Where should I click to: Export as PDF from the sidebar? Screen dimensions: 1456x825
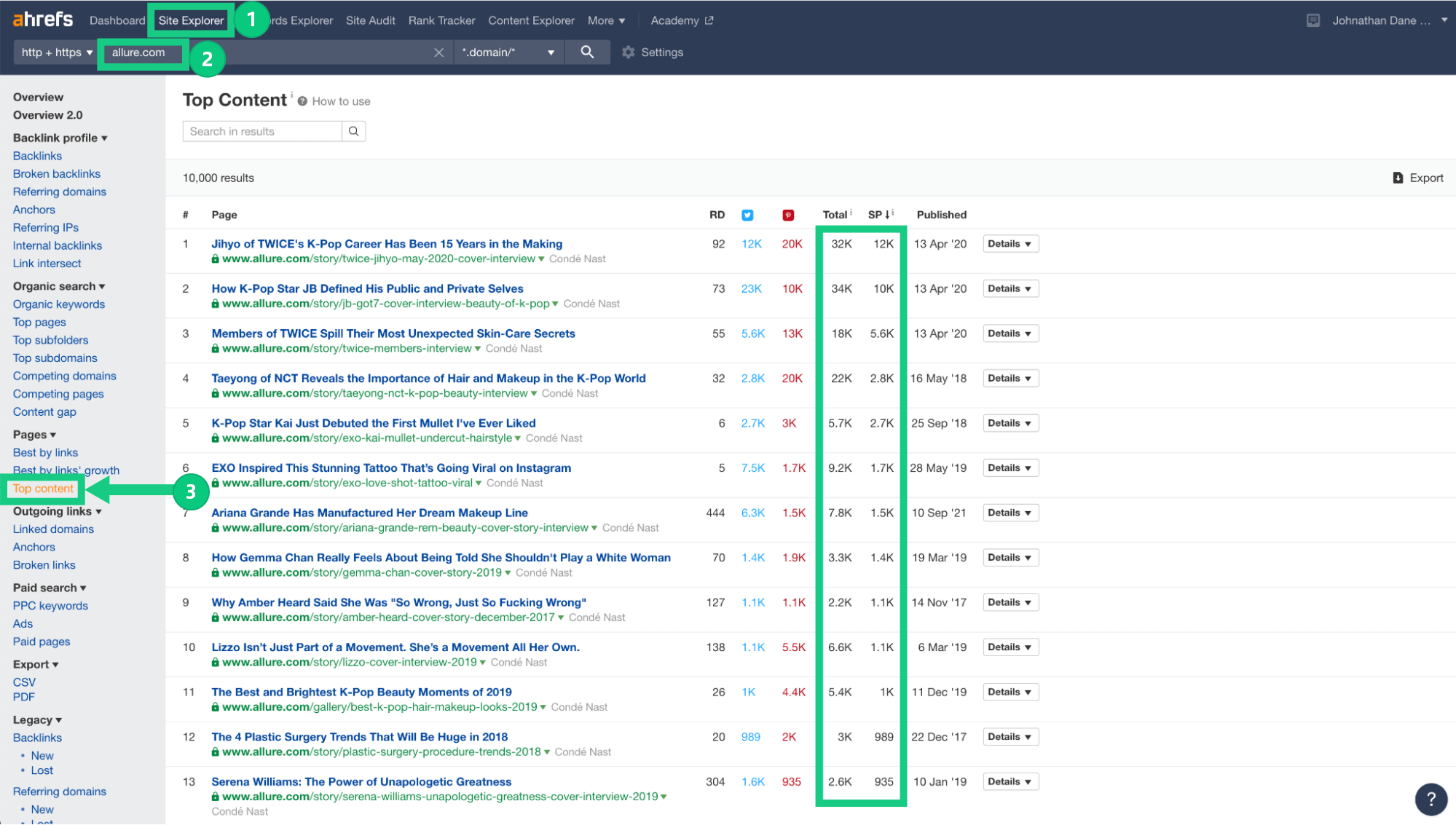pos(24,697)
